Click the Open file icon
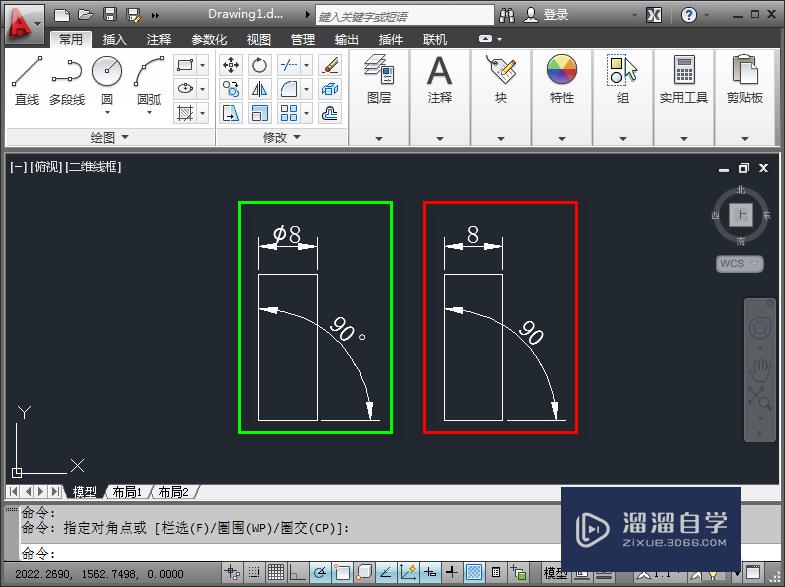The height and width of the screenshot is (587, 785). pos(86,15)
